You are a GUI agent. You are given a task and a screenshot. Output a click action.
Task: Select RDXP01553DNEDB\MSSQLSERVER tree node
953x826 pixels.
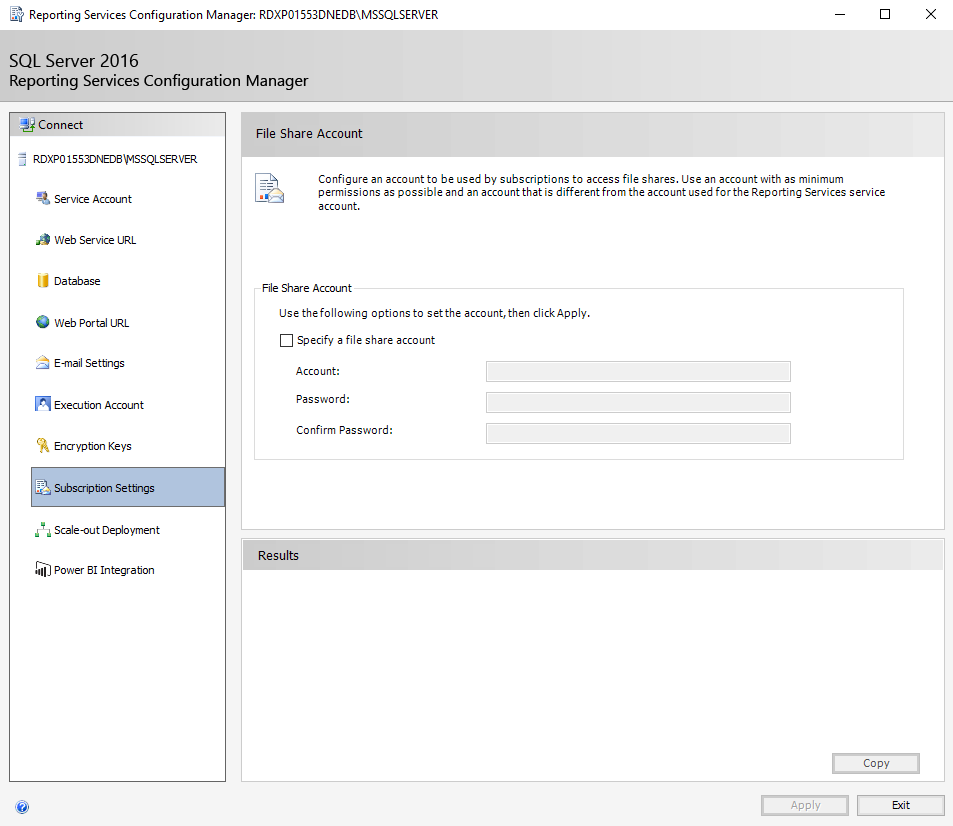tap(115, 159)
